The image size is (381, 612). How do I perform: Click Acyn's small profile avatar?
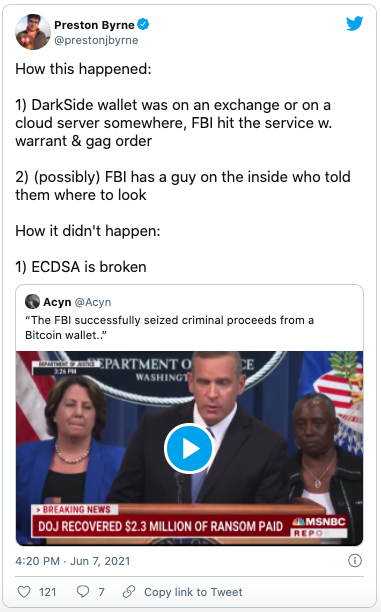(32, 302)
